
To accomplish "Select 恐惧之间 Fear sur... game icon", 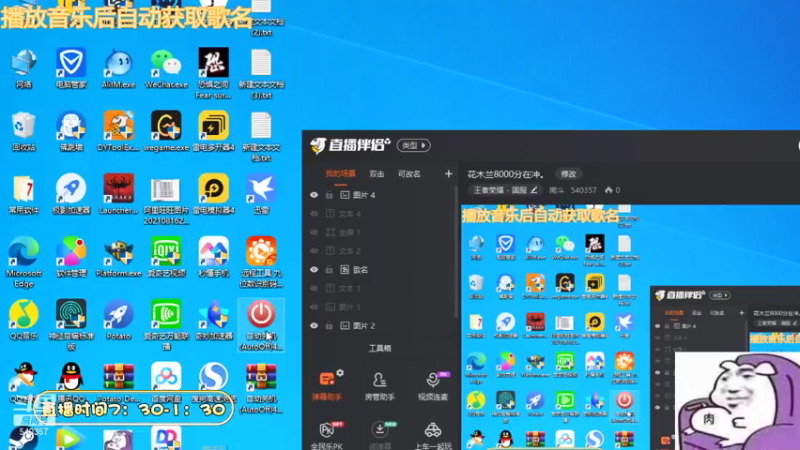I will [x=213, y=73].
